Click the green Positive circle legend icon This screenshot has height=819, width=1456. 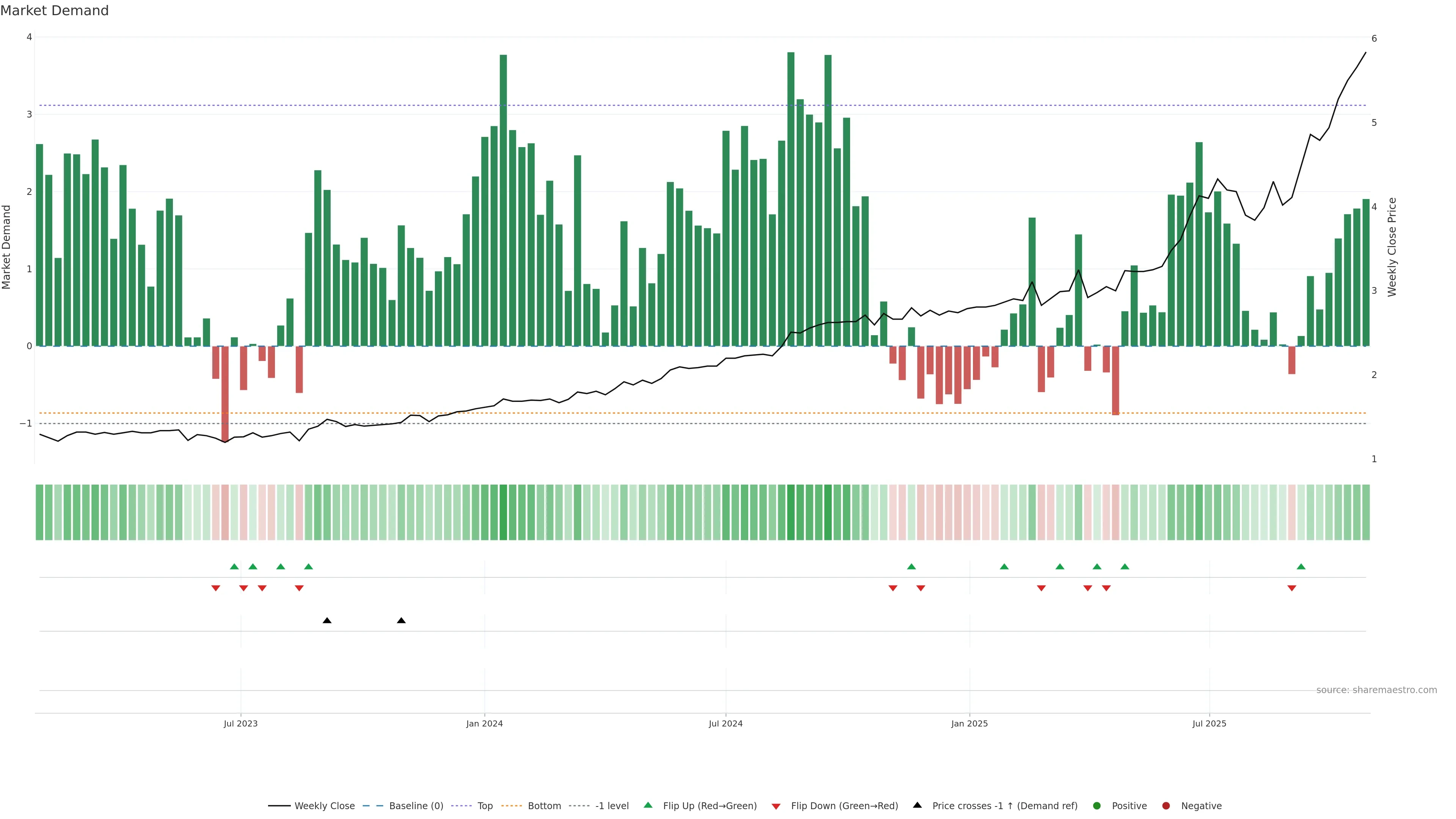[x=1097, y=806]
